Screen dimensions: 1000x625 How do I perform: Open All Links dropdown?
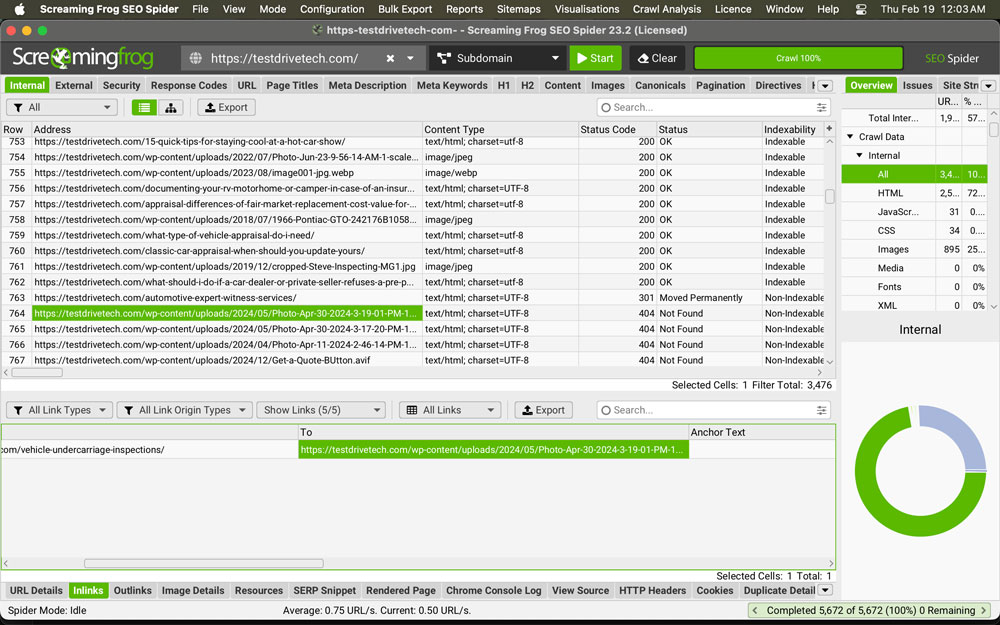point(450,410)
